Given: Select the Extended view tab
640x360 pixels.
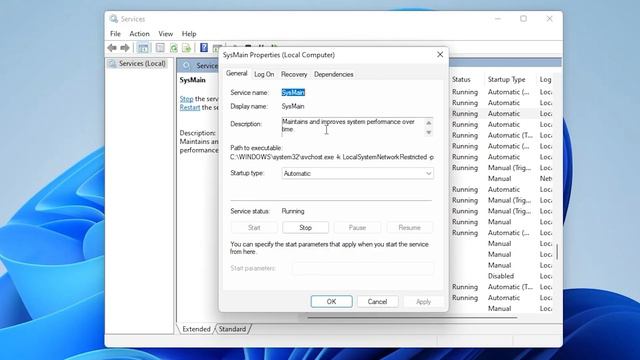Looking at the screenshot, I should click(x=196, y=329).
